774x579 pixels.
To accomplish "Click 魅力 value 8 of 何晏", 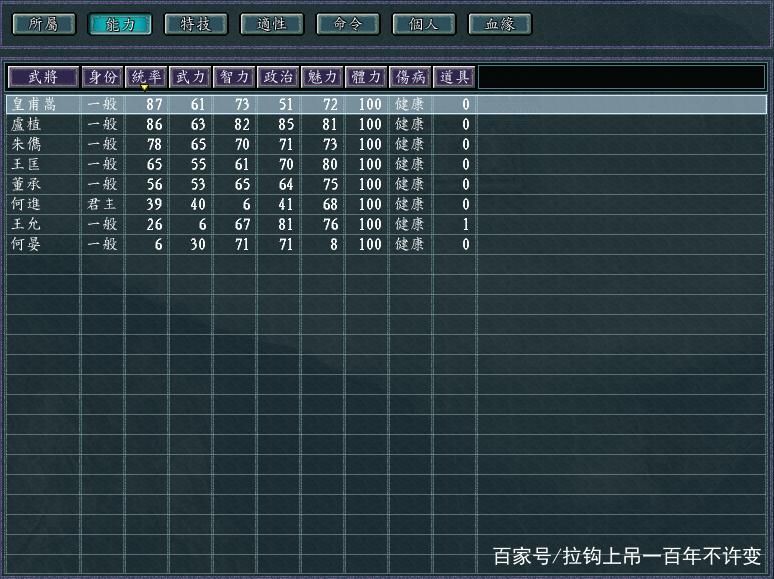I will [x=334, y=244].
